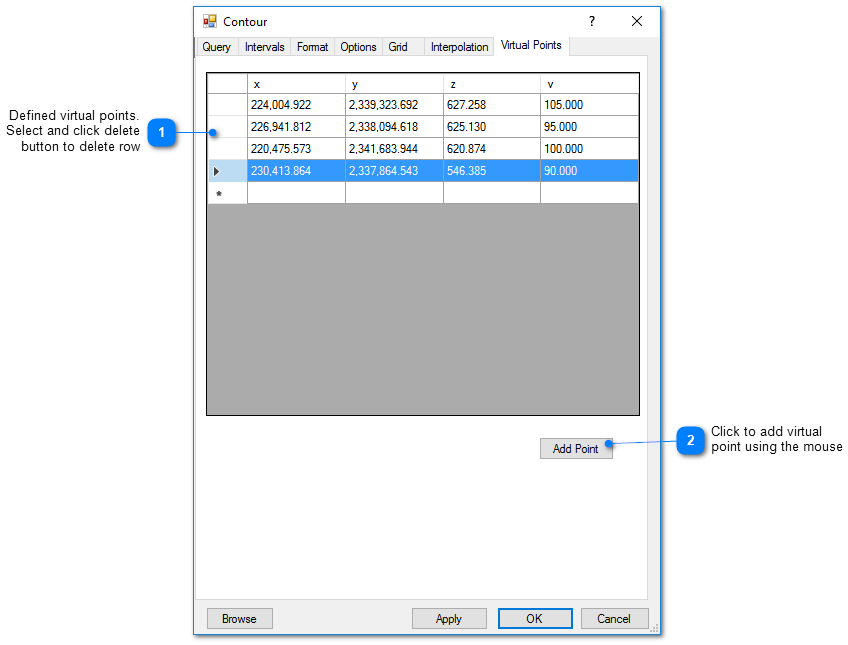Open the Options tab
This screenshot has height=645, width=848.
point(358,46)
